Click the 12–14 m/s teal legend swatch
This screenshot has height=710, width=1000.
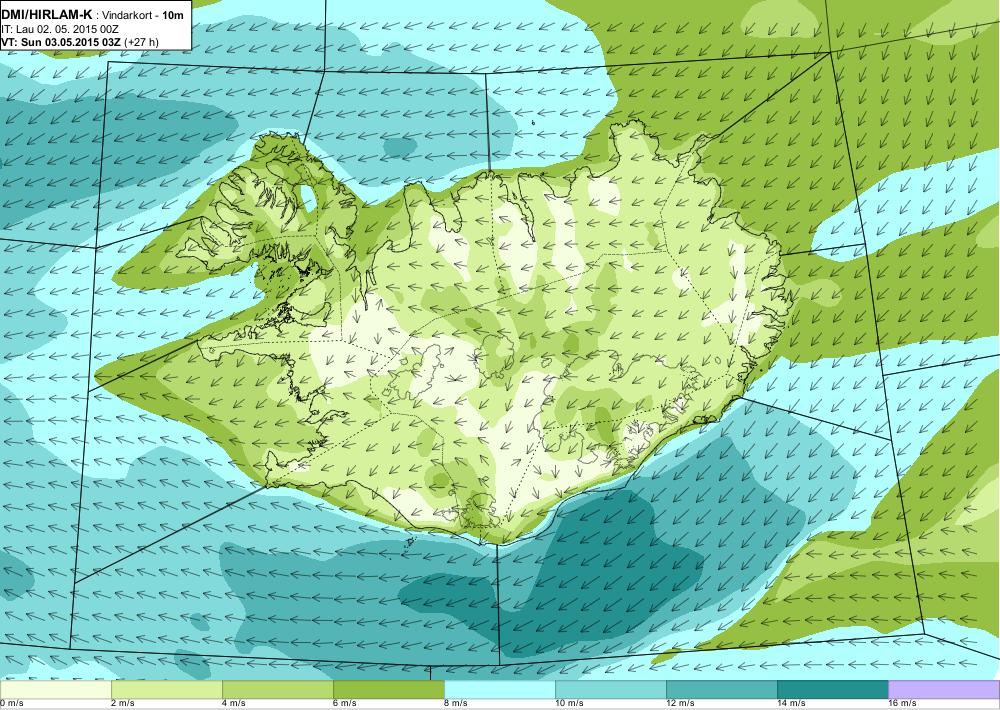721,690
